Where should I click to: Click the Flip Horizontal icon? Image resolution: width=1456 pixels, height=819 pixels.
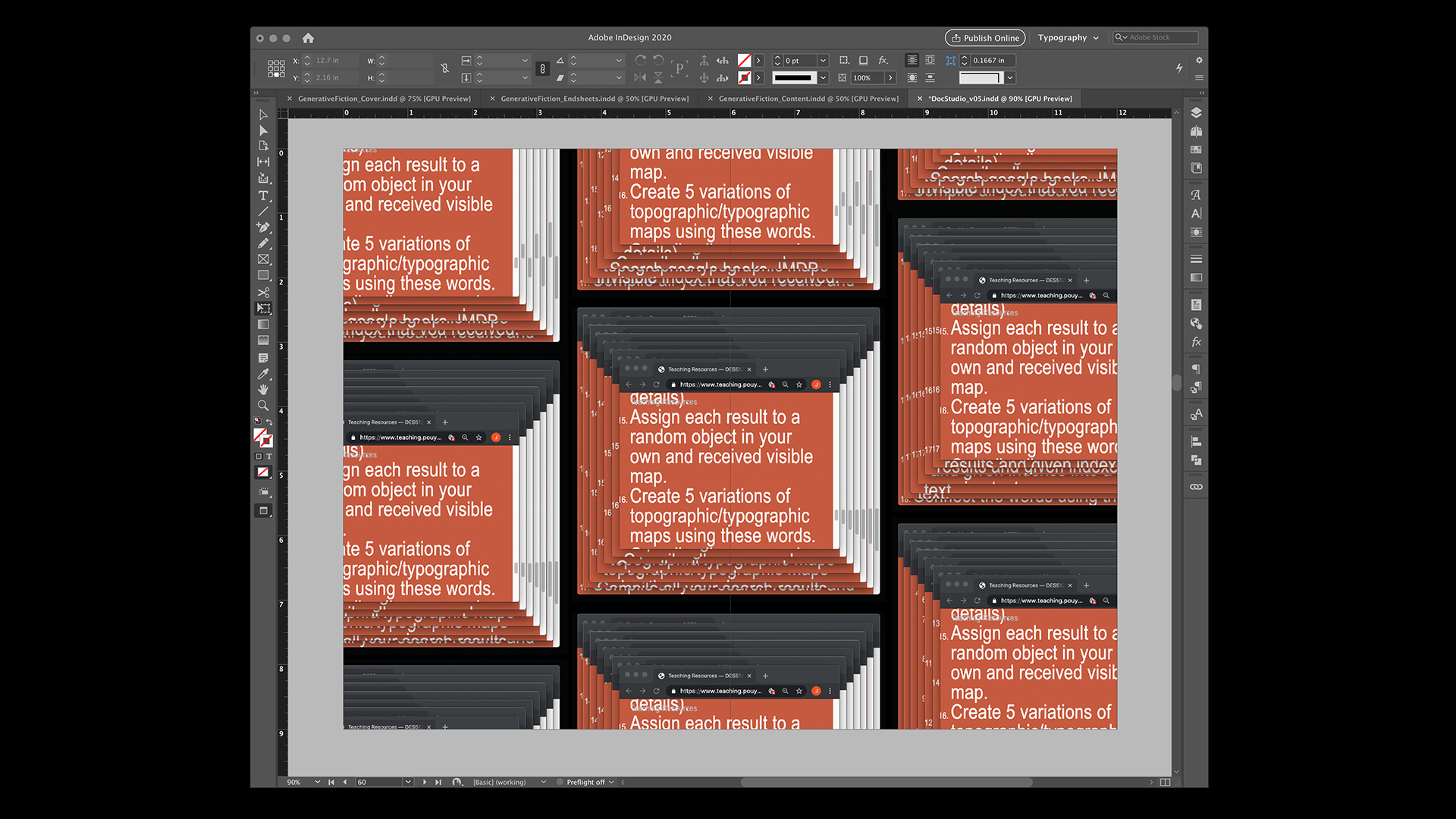click(640, 77)
